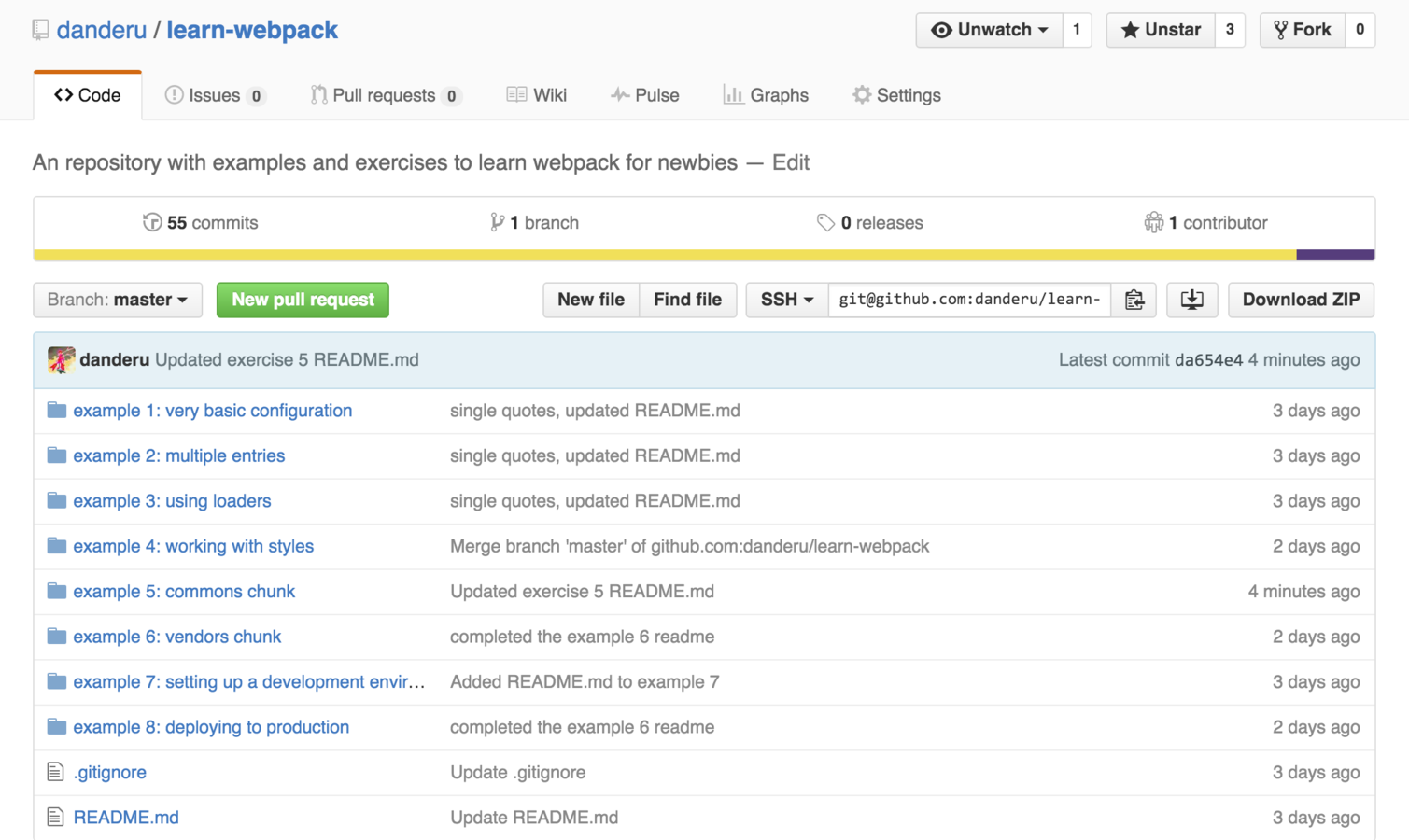Click New pull request button
This screenshot has width=1409, height=840.
(x=303, y=300)
